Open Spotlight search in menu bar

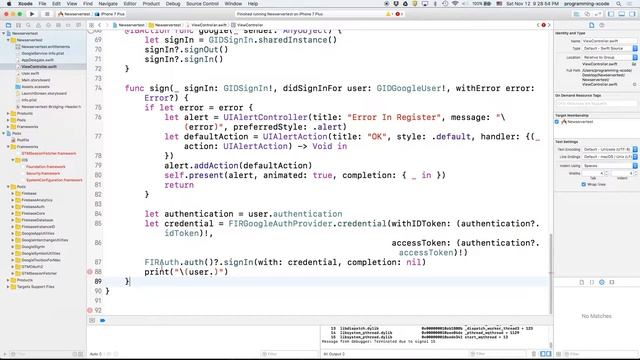click(x=619, y=4)
